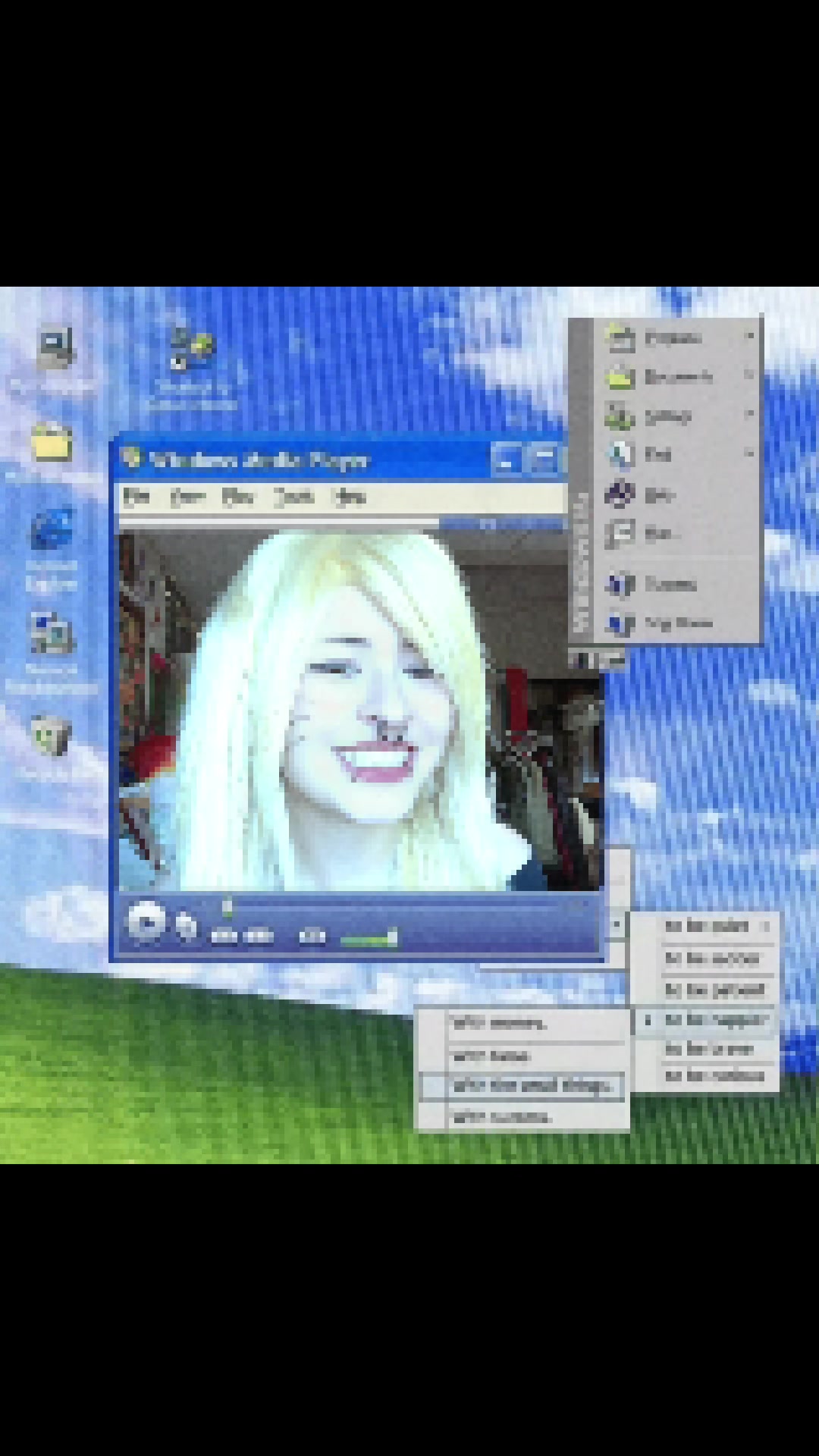Click the green volume slider
The image size is (819, 1456).
[x=369, y=940]
